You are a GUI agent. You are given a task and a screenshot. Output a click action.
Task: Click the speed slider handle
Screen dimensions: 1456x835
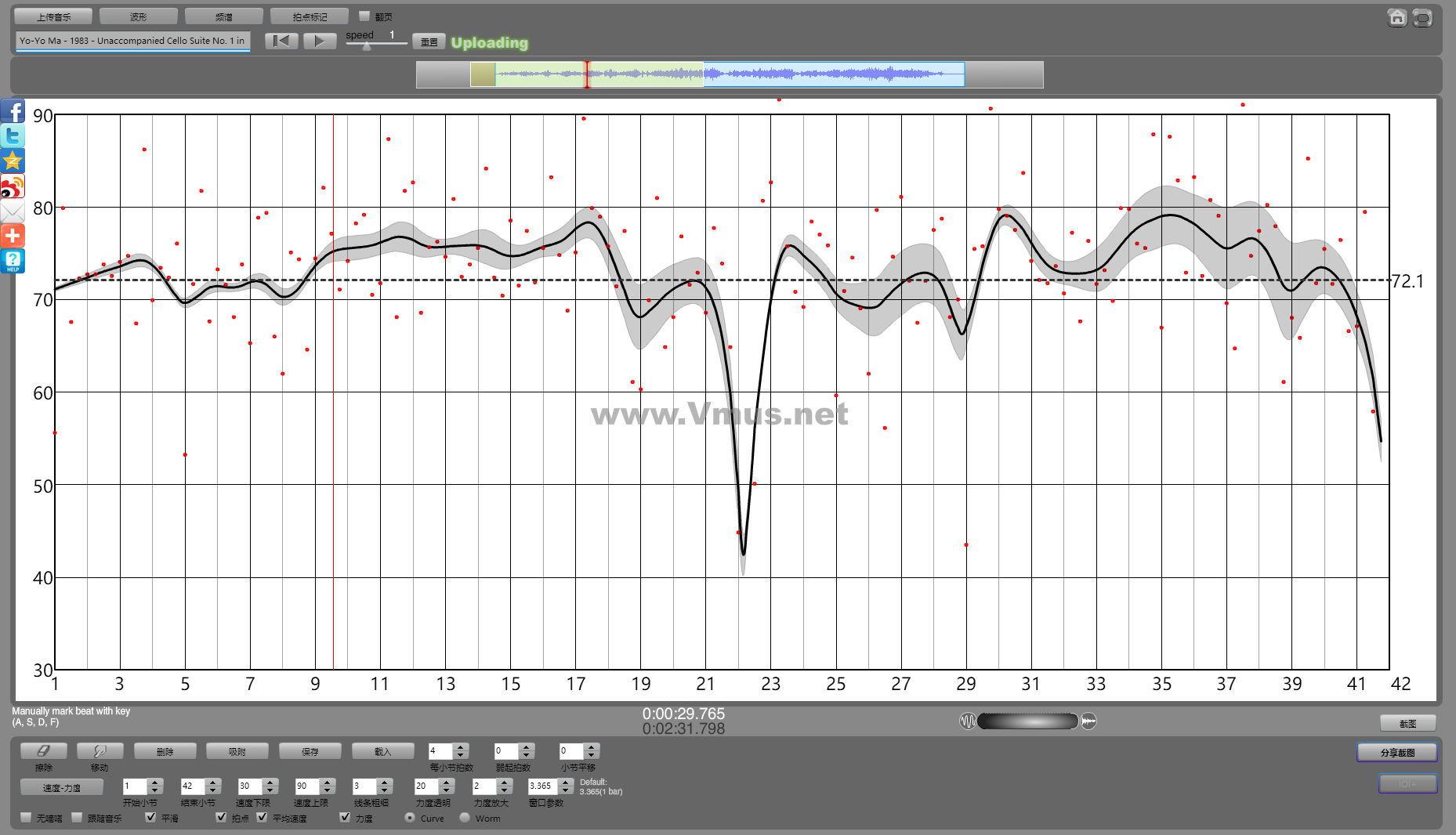click(366, 46)
